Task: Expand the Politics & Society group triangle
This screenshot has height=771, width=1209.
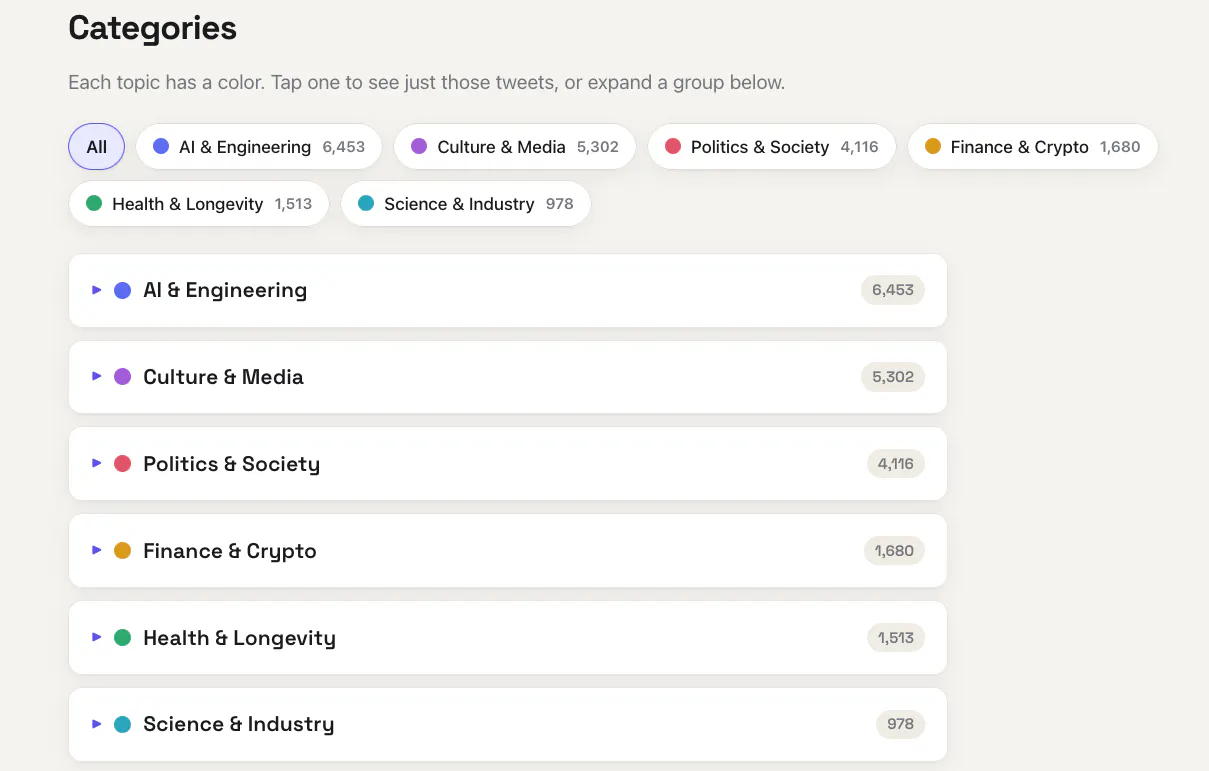Action: pos(97,463)
